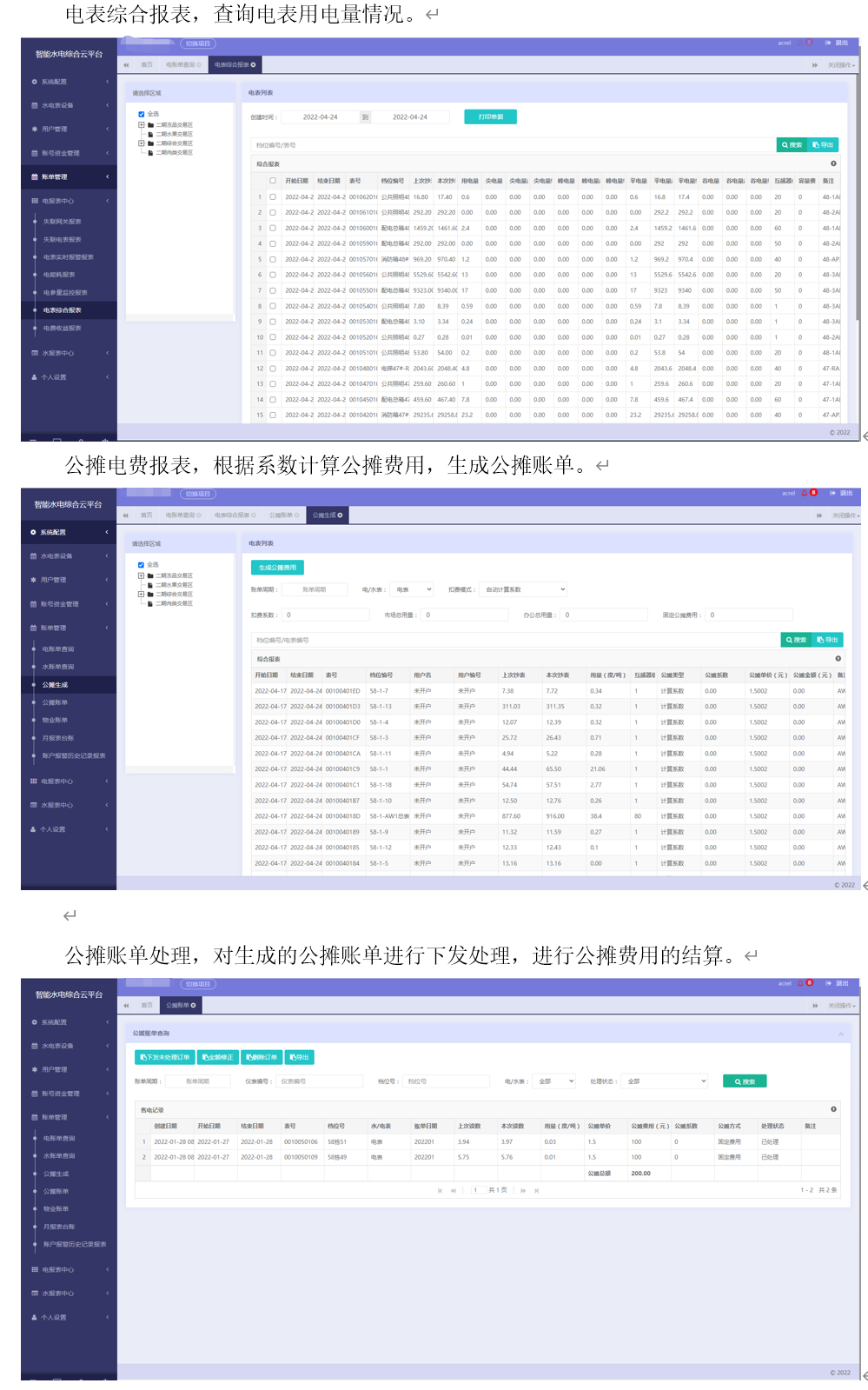Check row 5 checkbox in 综合报表 table
The height and width of the screenshot is (1390, 868).
coord(272,259)
